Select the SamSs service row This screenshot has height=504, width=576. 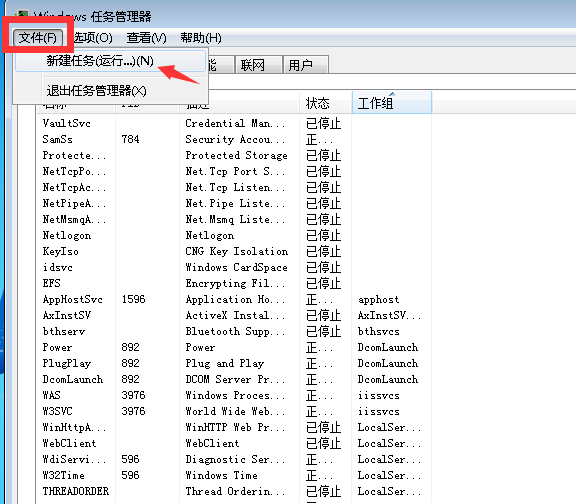(234, 140)
